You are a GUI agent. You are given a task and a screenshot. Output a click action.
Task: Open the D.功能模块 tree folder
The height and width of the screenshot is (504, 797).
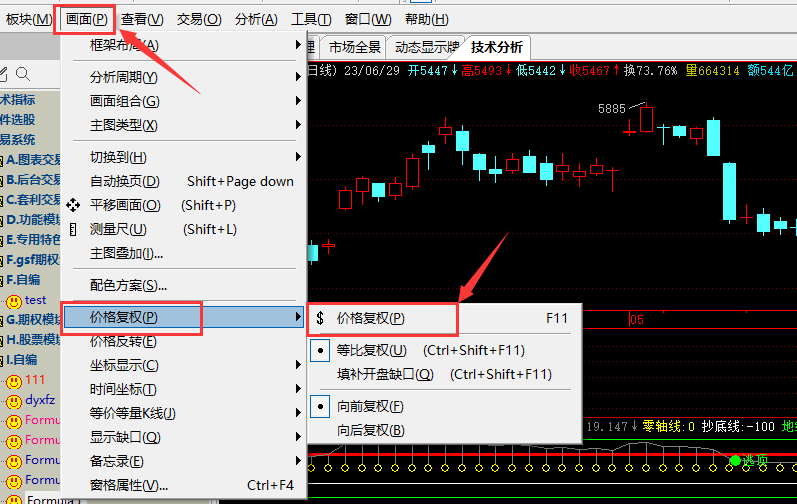33,220
